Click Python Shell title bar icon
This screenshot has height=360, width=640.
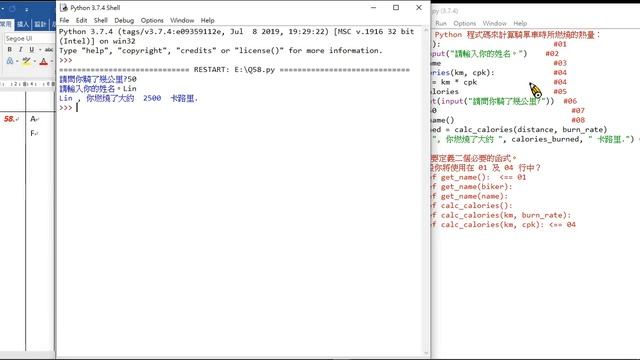coord(63,7)
